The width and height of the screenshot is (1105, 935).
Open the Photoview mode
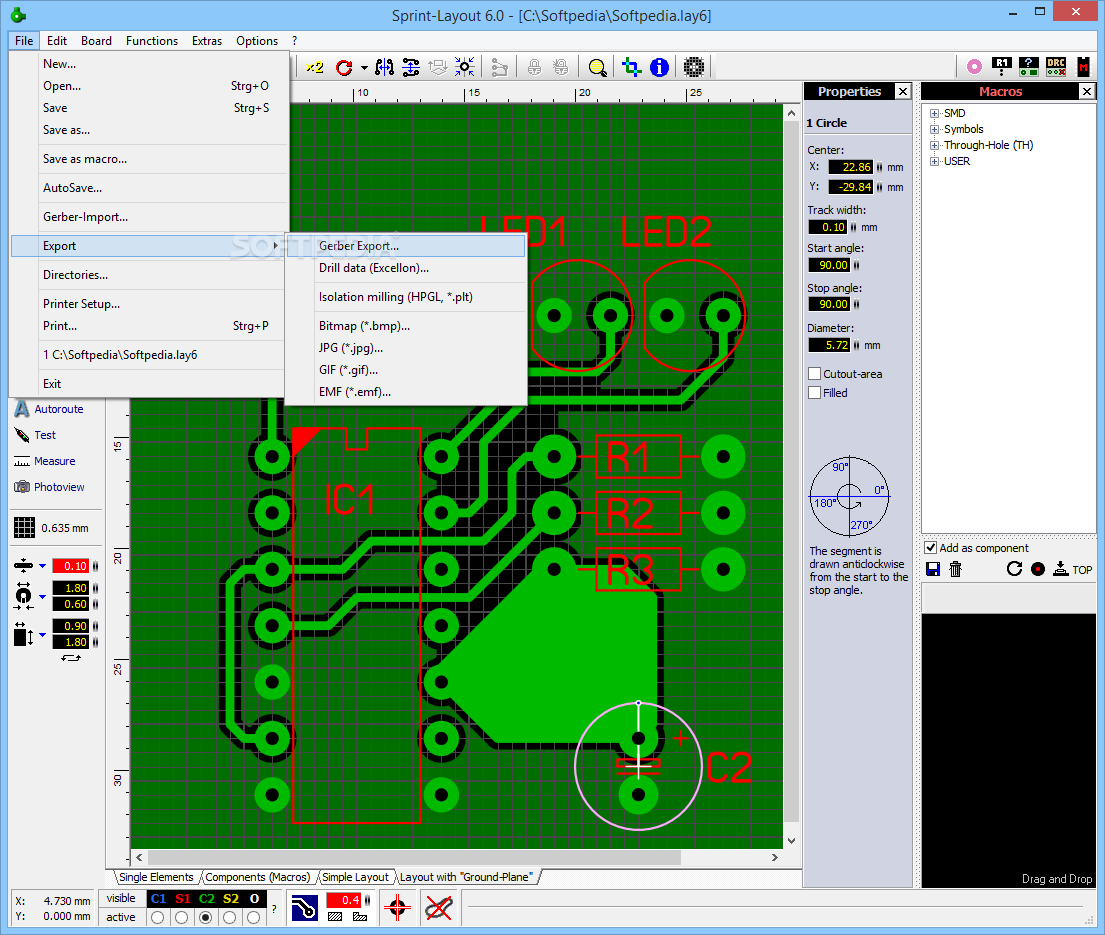click(49, 487)
